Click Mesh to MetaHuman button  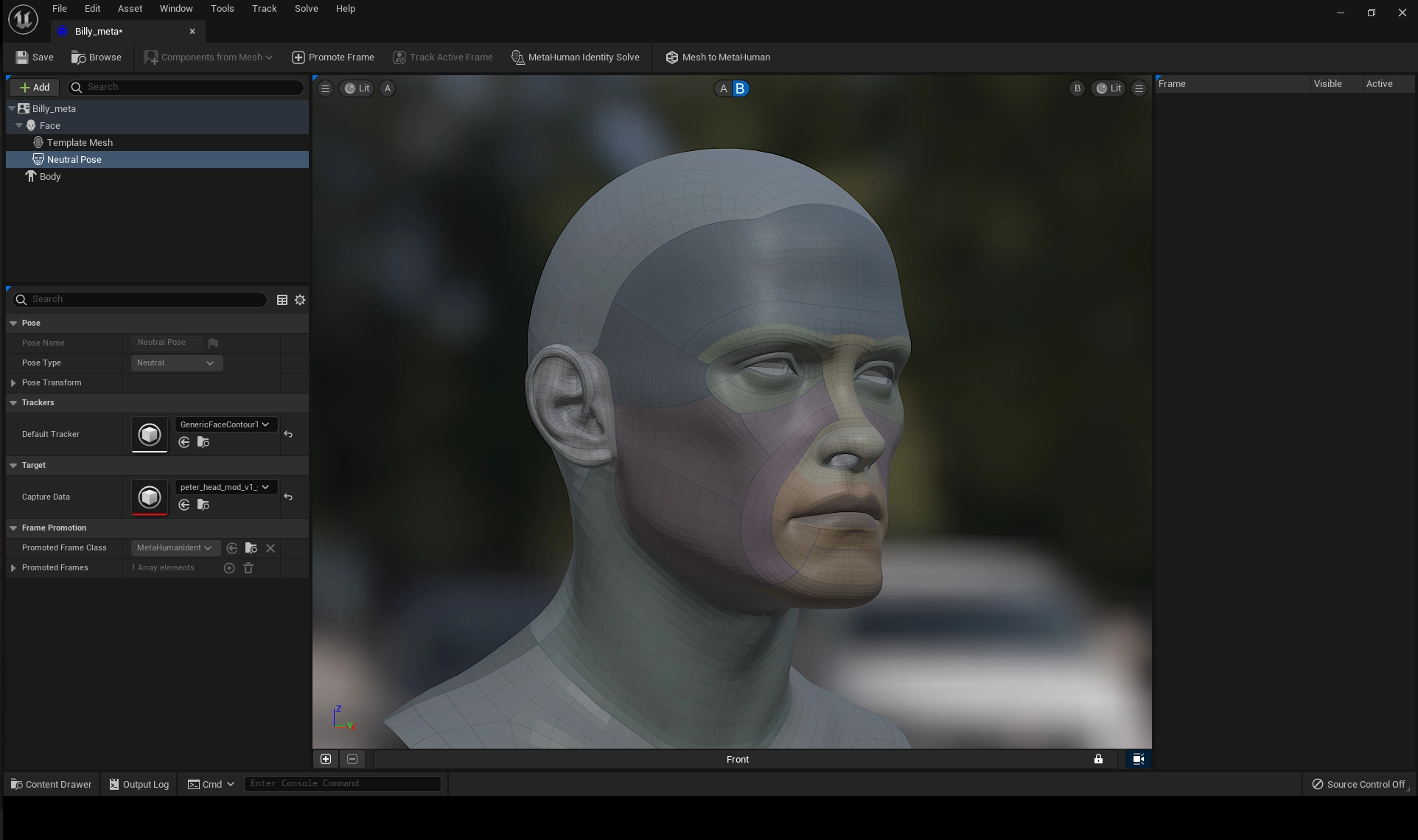coord(718,57)
